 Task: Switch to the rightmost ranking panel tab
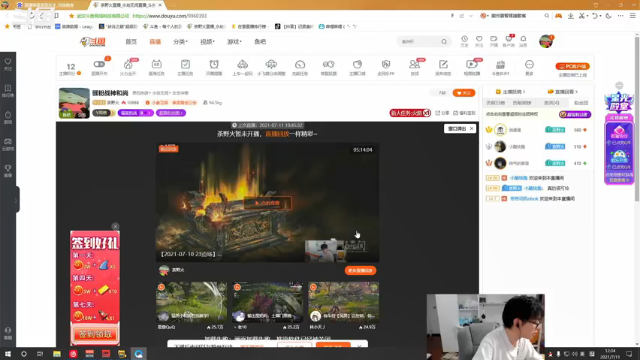point(581,103)
